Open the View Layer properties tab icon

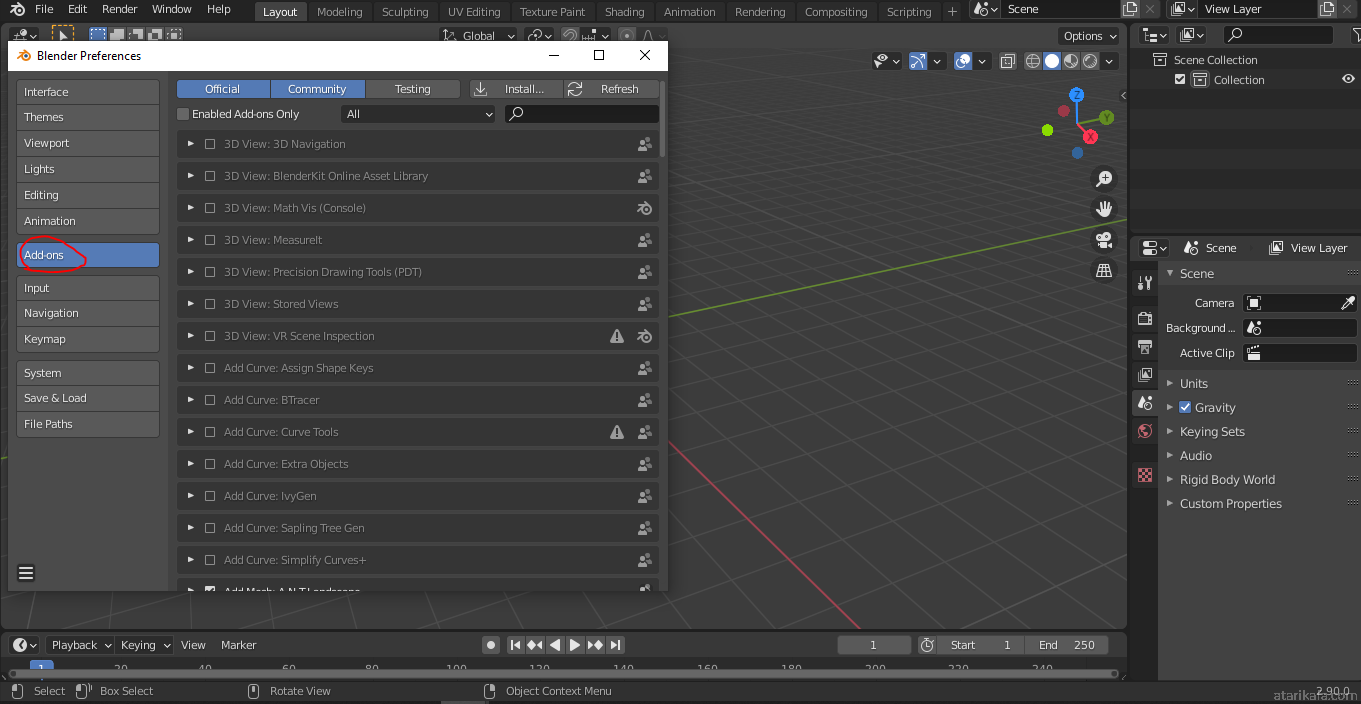[1145, 375]
